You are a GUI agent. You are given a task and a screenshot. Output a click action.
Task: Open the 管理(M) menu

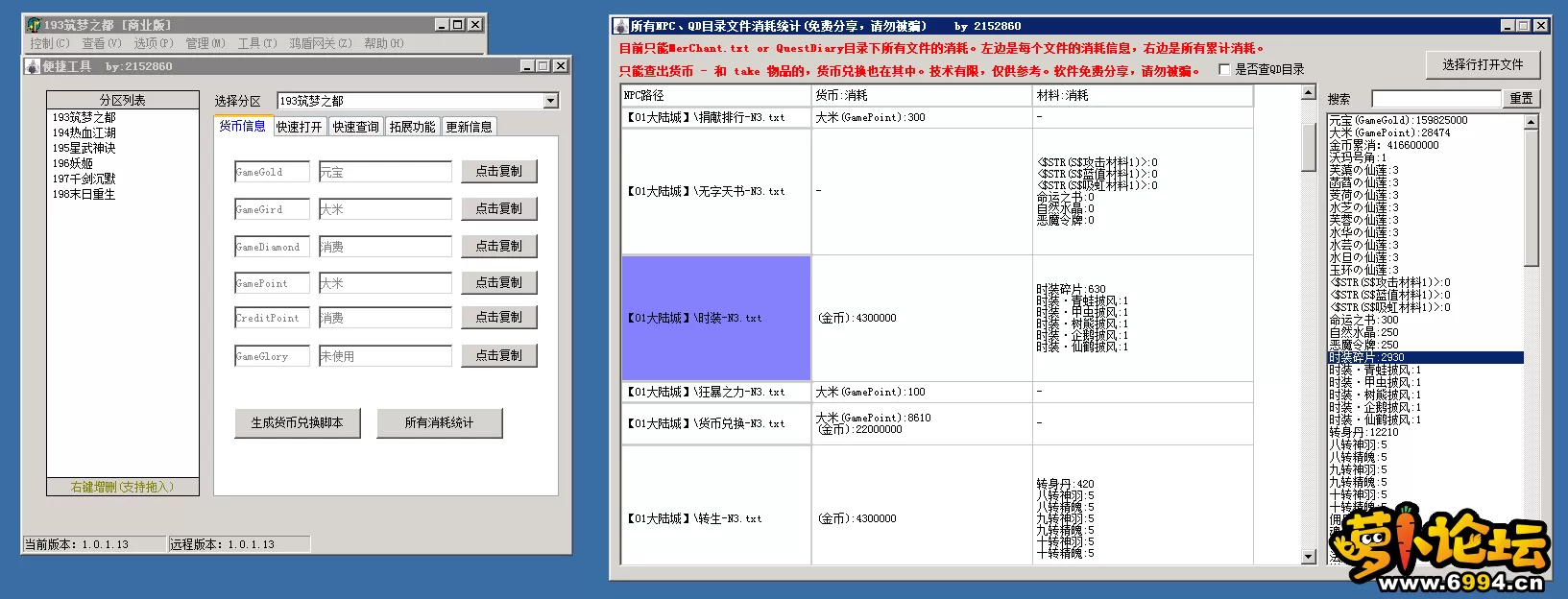tap(205, 43)
